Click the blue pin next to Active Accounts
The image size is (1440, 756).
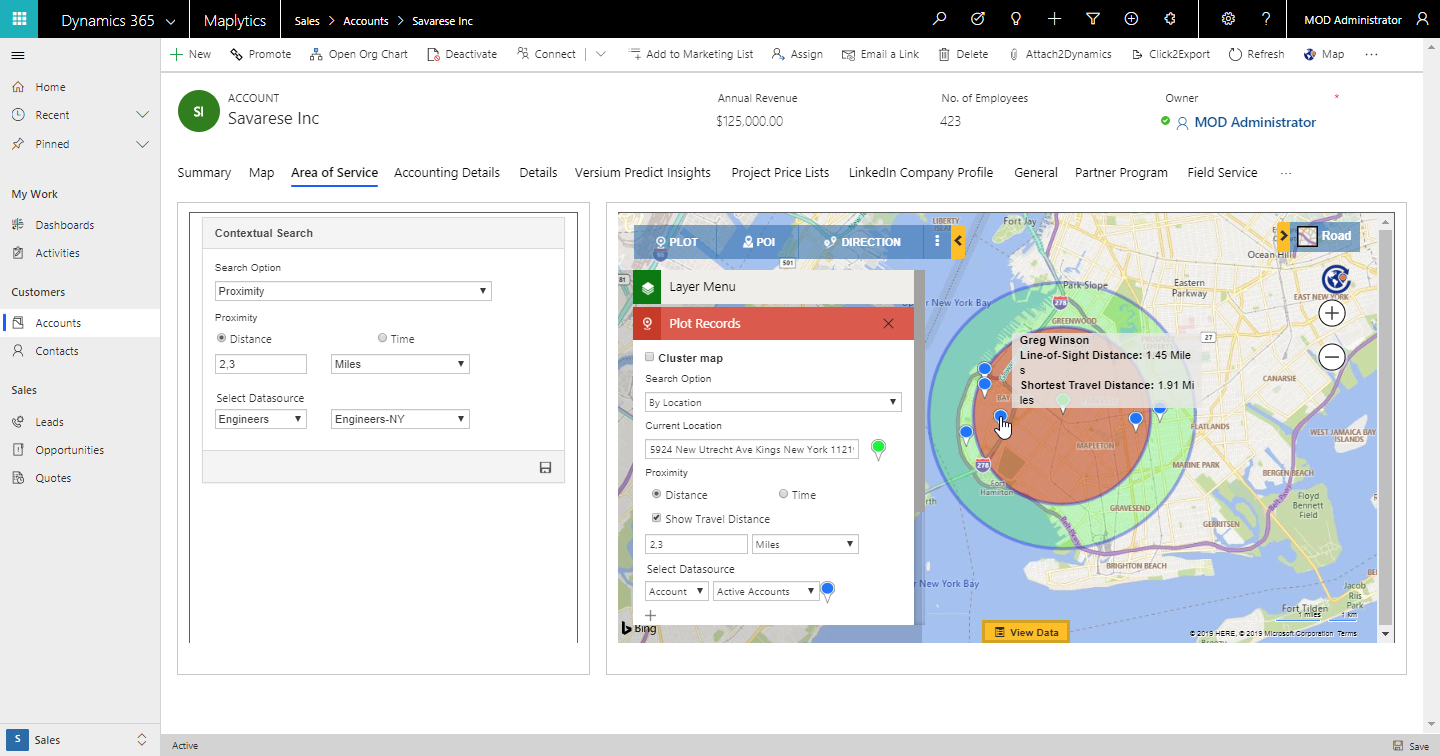pos(828,592)
